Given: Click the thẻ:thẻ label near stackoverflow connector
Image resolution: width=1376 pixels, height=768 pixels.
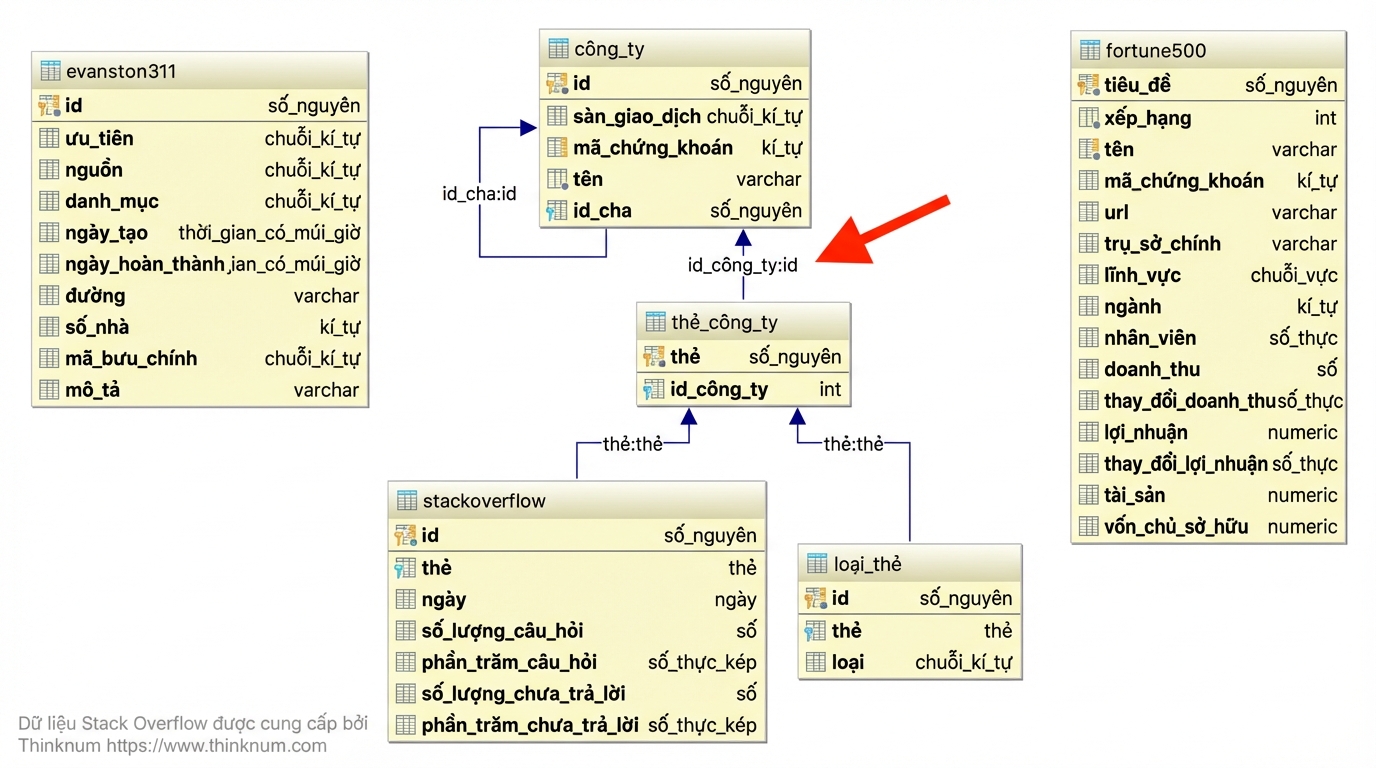Looking at the screenshot, I should pos(633,444).
